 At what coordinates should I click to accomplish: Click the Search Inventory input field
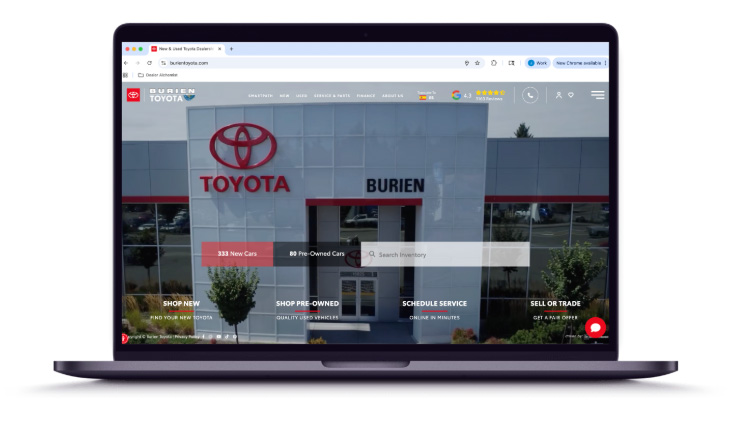pos(445,254)
